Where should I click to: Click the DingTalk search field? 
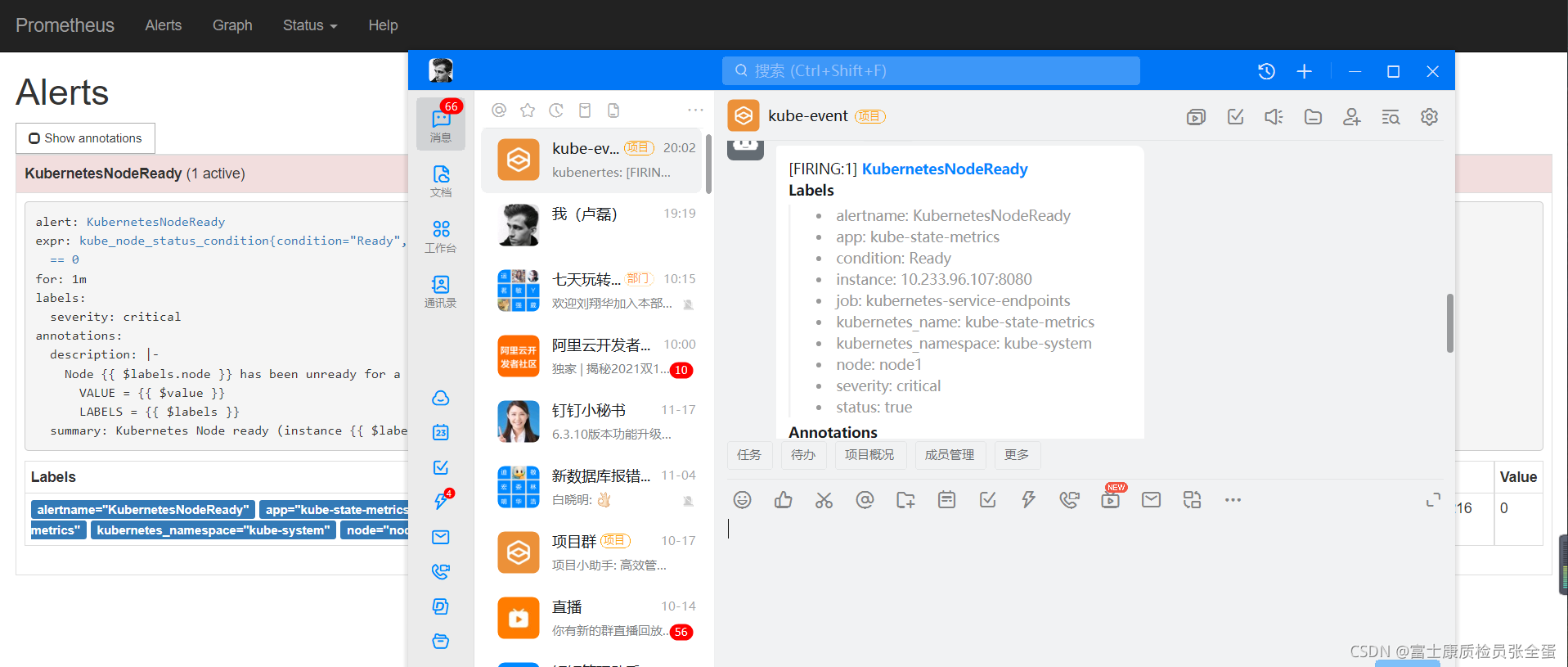931,70
